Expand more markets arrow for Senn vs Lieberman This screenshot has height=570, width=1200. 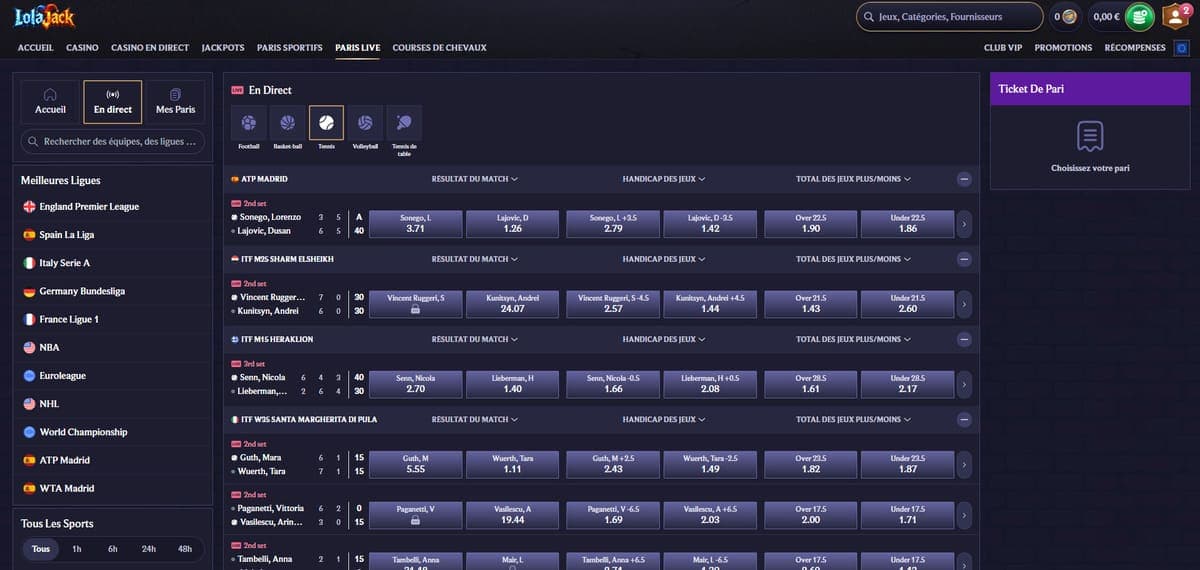click(x=964, y=384)
